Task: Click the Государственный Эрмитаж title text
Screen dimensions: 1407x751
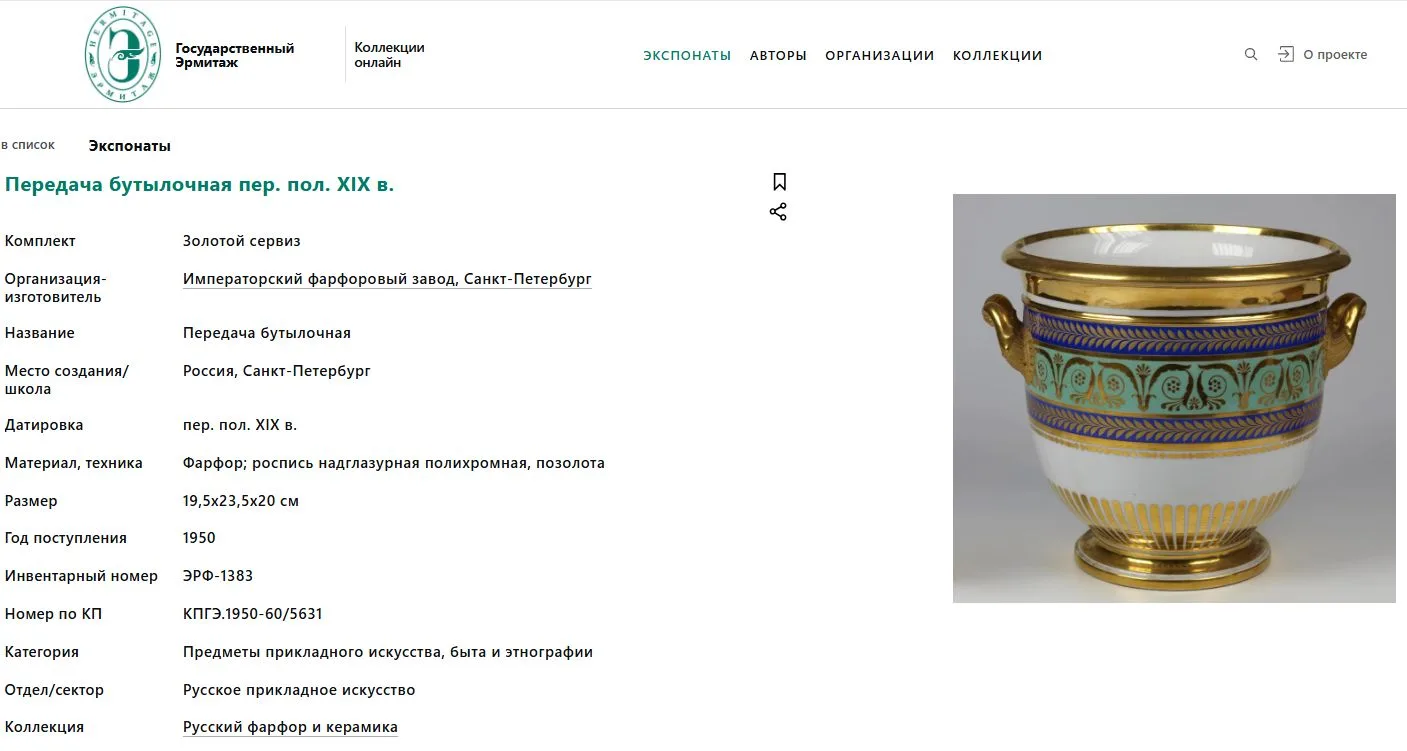Action: [x=235, y=55]
